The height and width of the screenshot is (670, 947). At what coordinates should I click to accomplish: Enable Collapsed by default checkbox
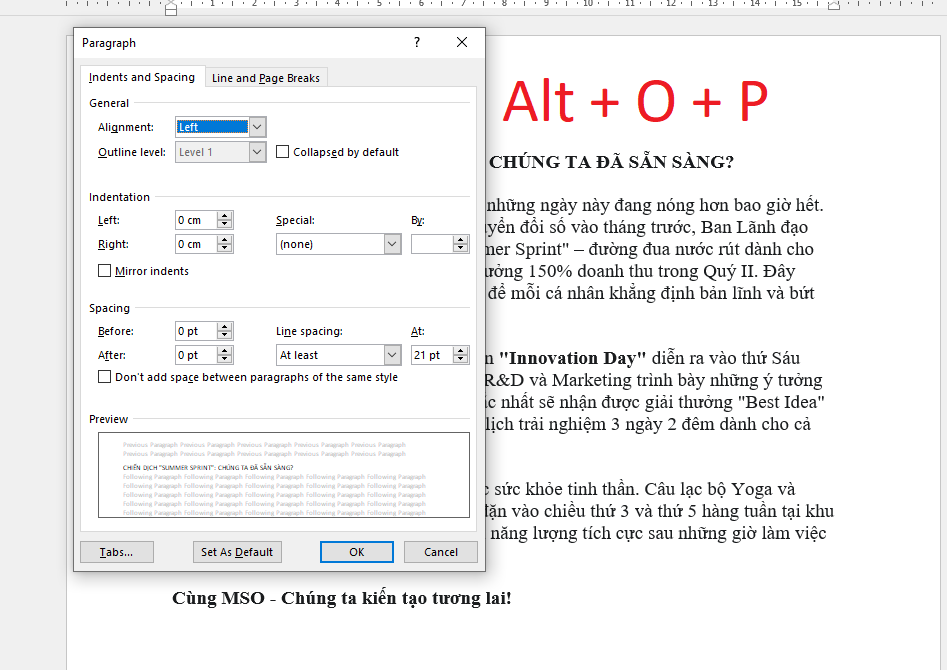click(x=283, y=152)
